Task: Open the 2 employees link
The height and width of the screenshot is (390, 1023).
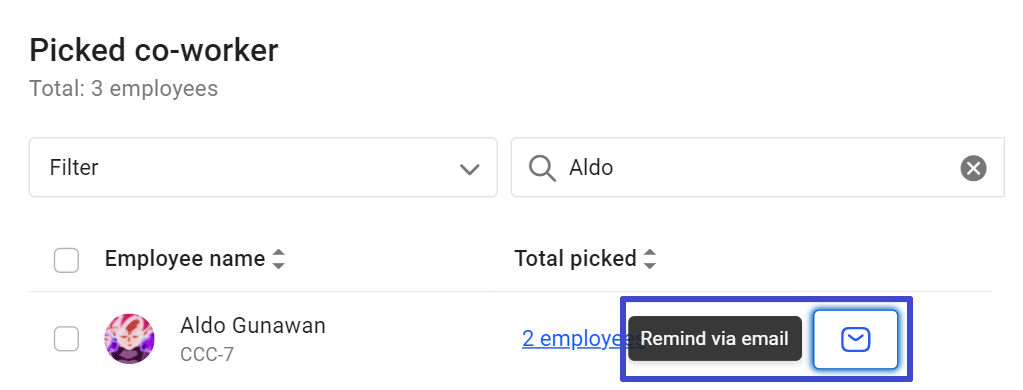Action: (x=574, y=338)
